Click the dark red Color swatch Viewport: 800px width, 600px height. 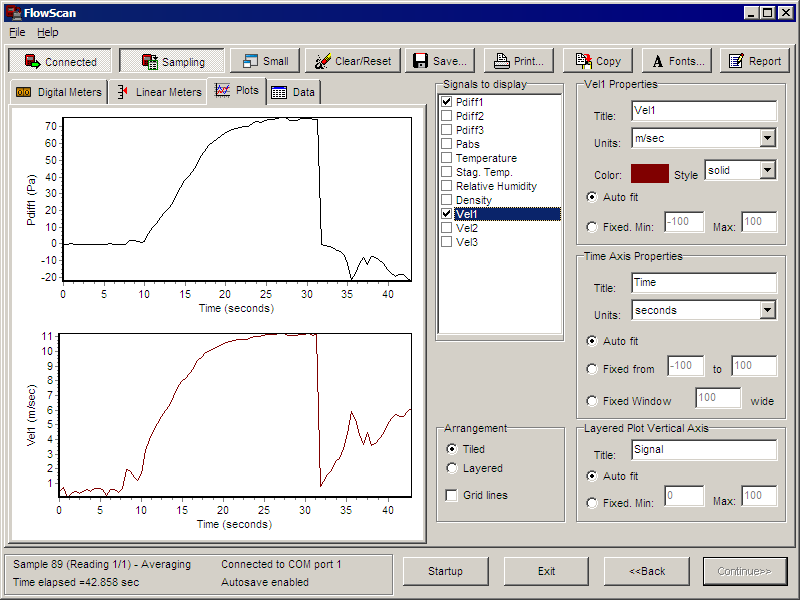tap(649, 173)
